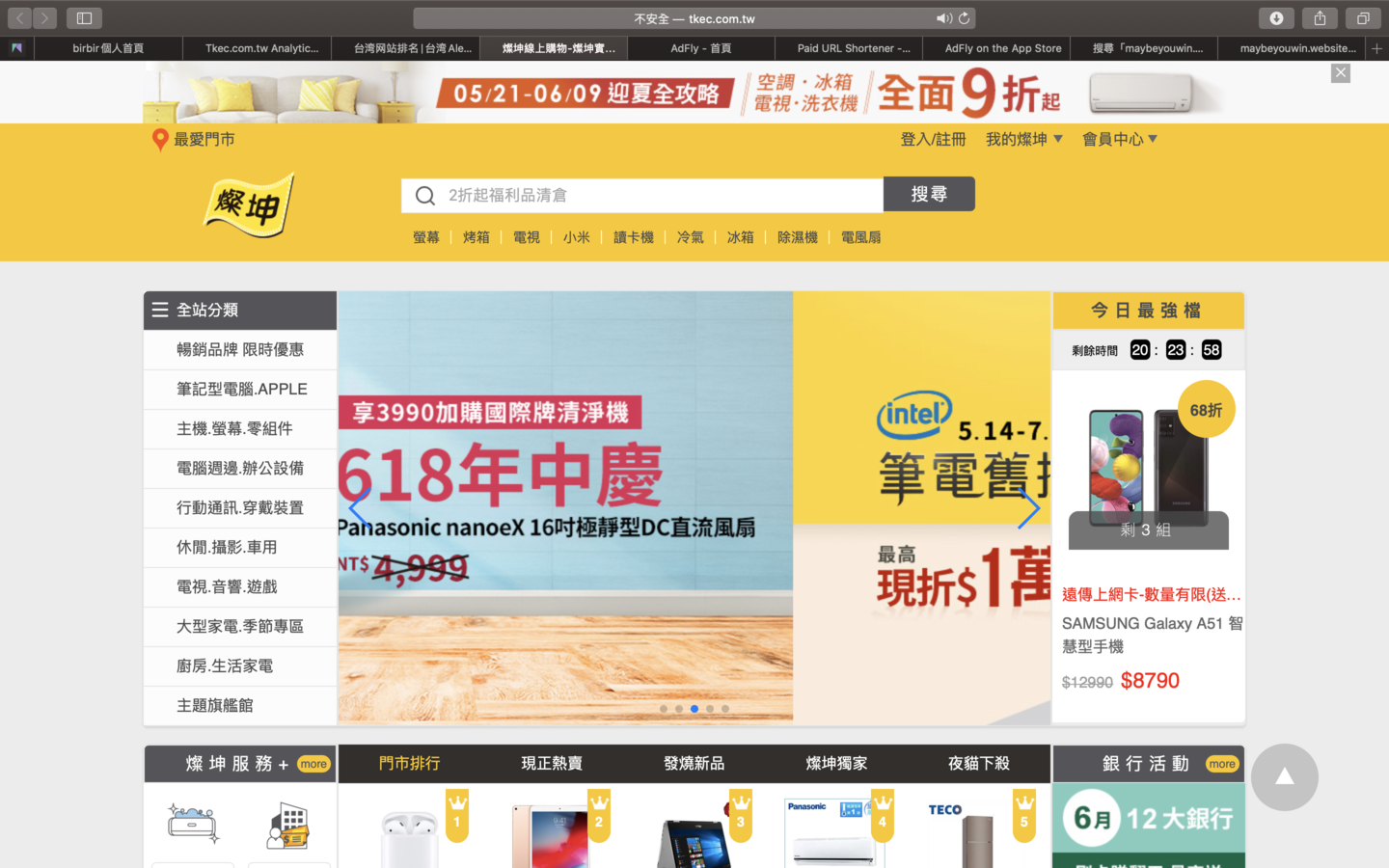This screenshot has width=1389, height=868.
Task: Expand the 我的燦坤 dropdown
Action: (x=1023, y=140)
